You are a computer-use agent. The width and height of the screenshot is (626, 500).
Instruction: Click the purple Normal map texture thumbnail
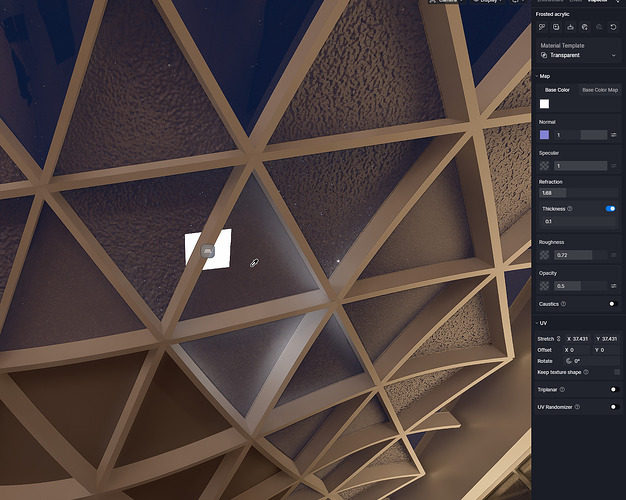click(x=544, y=134)
